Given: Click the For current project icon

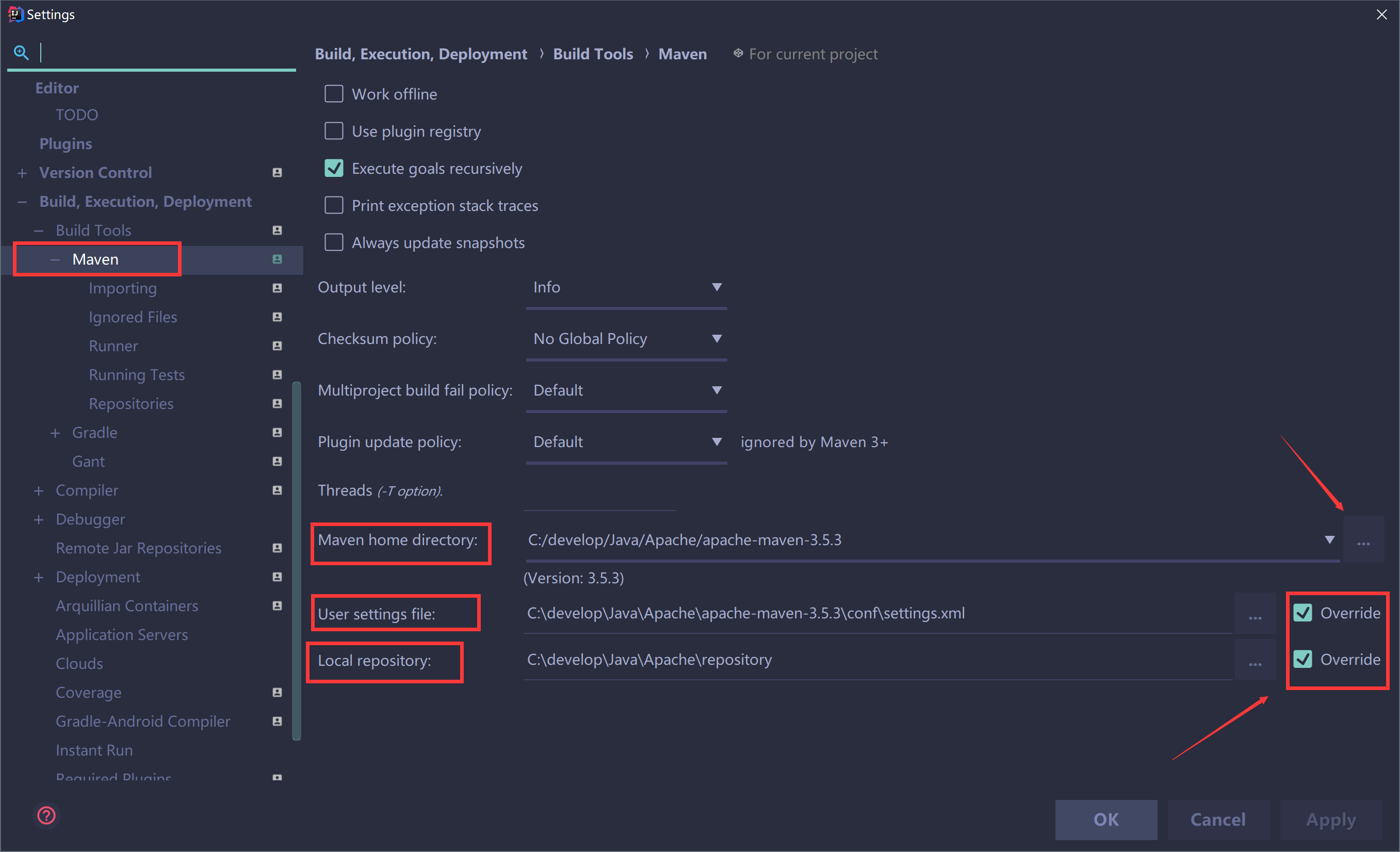Looking at the screenshot, I should point(738,54).
